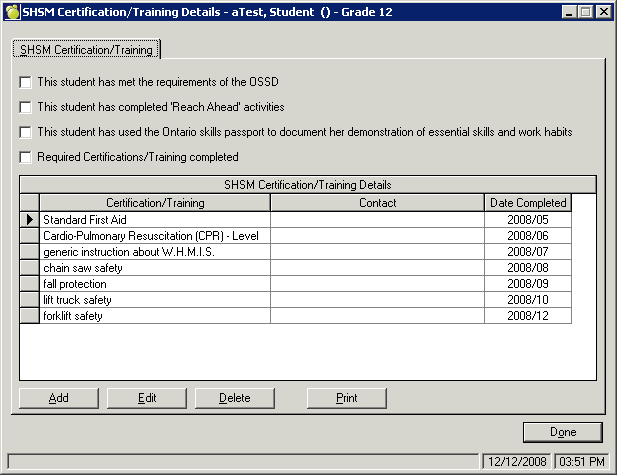
Task: Select the Standard First Aid row
Action: coord(154,219)
